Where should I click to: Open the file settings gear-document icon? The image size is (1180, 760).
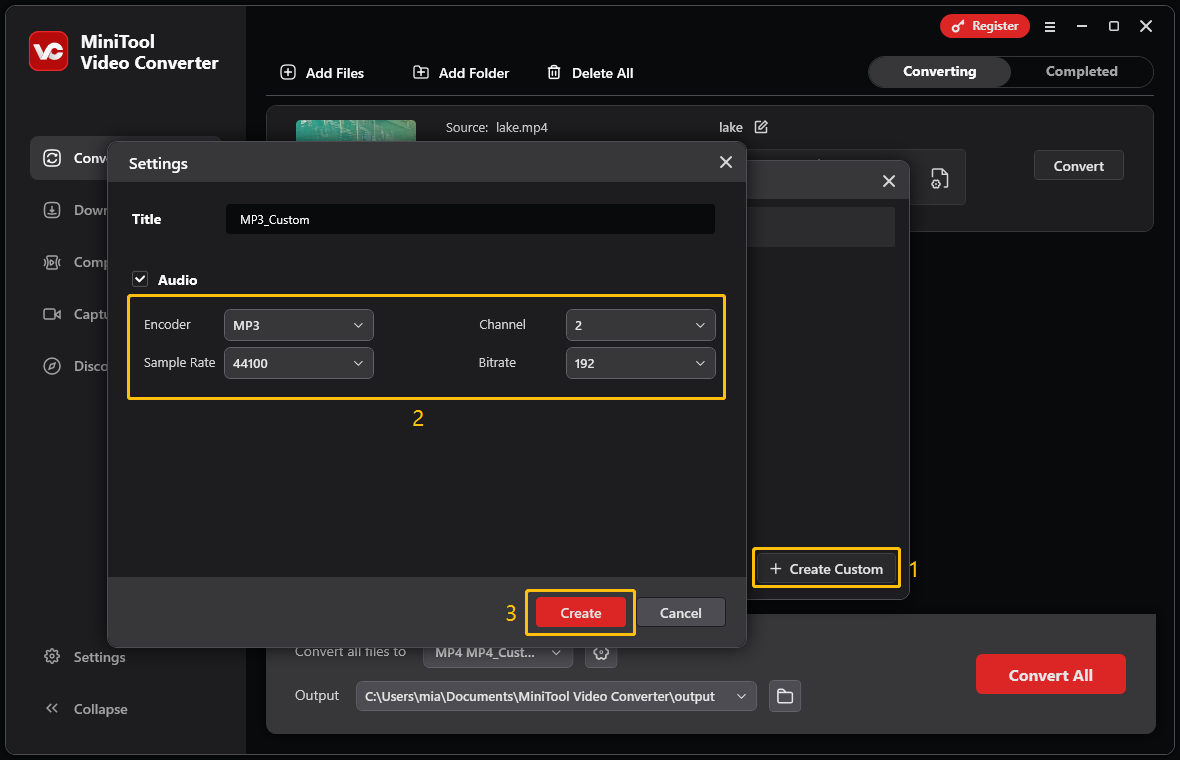(939, 178)
